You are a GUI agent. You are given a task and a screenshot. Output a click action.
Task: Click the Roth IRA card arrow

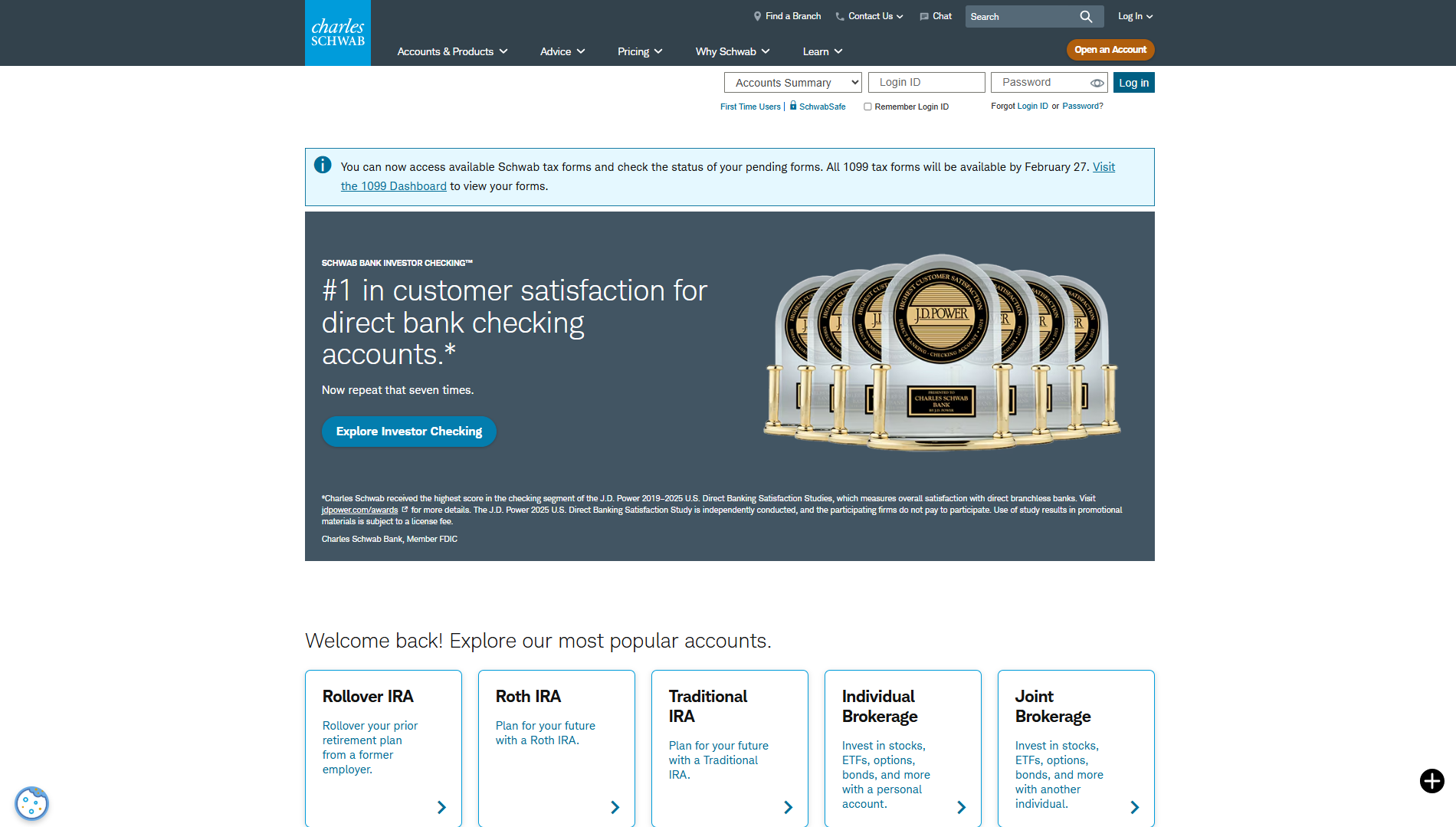(615, 807)
